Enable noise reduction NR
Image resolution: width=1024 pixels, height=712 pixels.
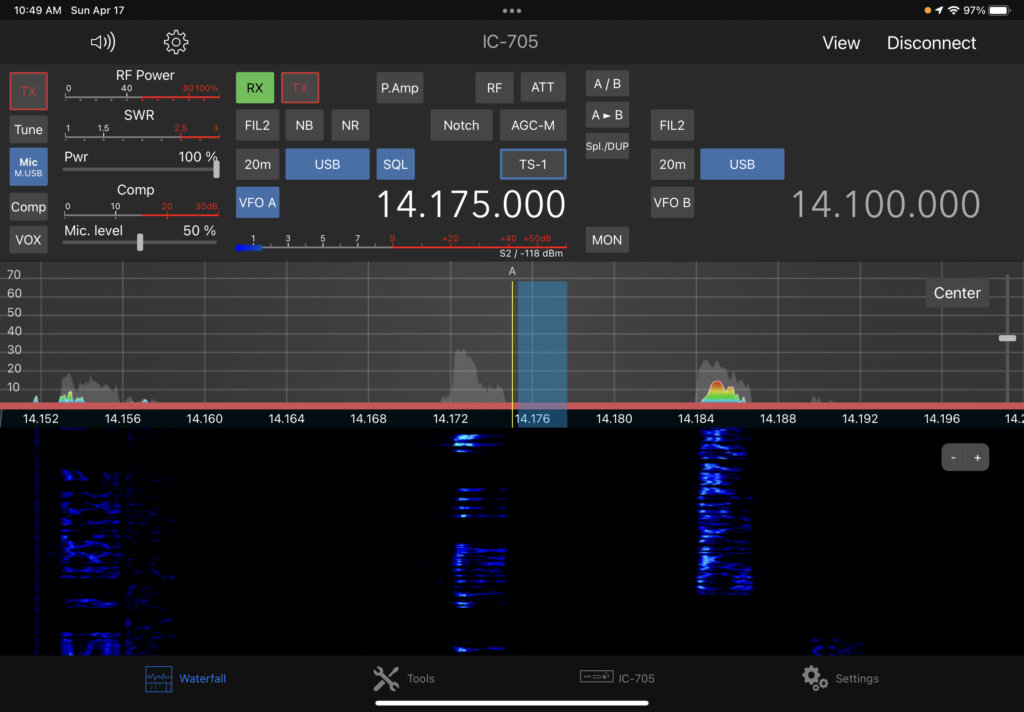click(350, 126)
